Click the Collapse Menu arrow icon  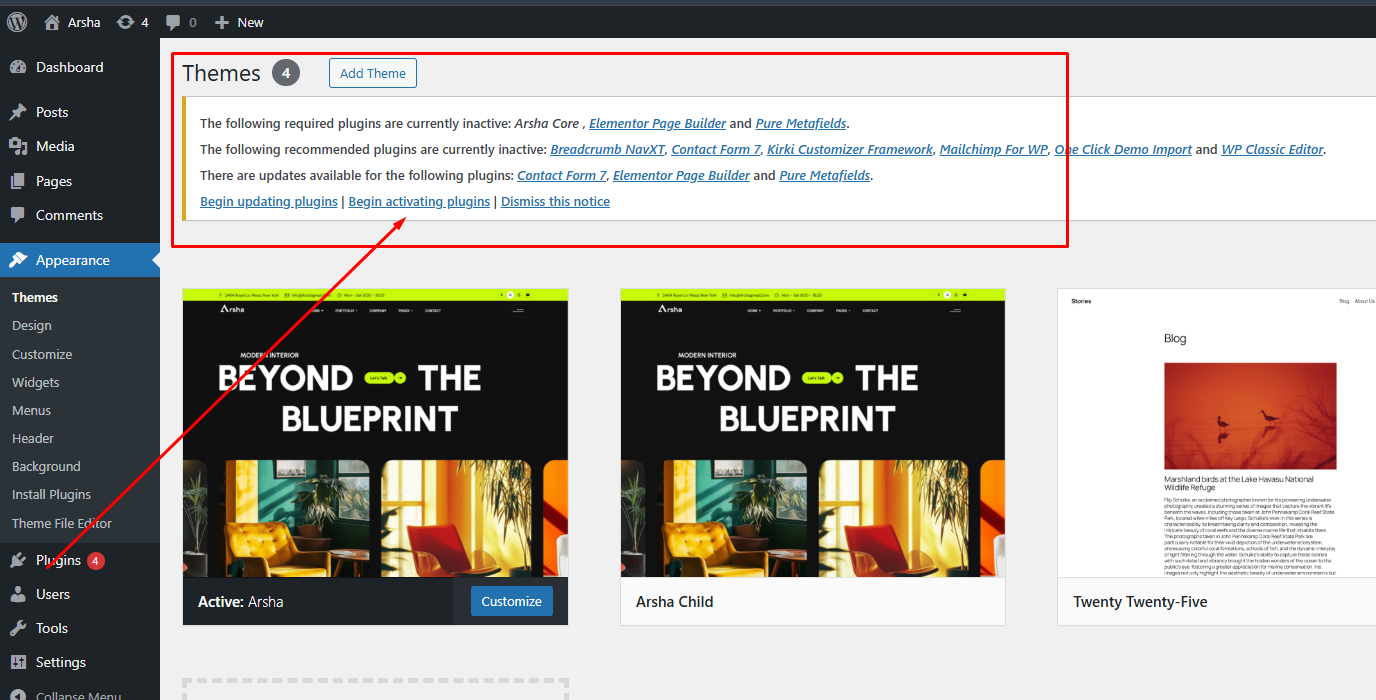click(18, 696)
